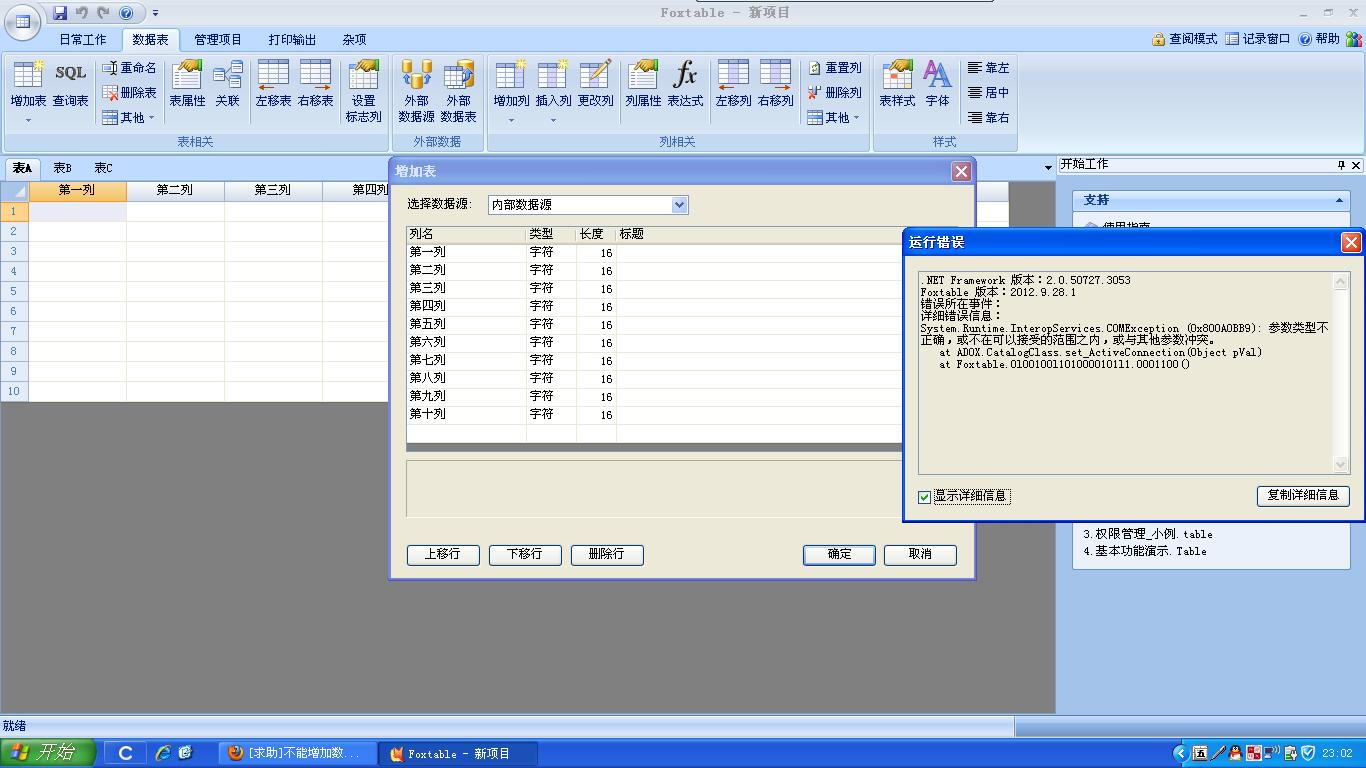Viewport: 1366px width, 768px height.
Task: Click the undo icon in quick access toolbar
Action: click(x=82, y=13)
